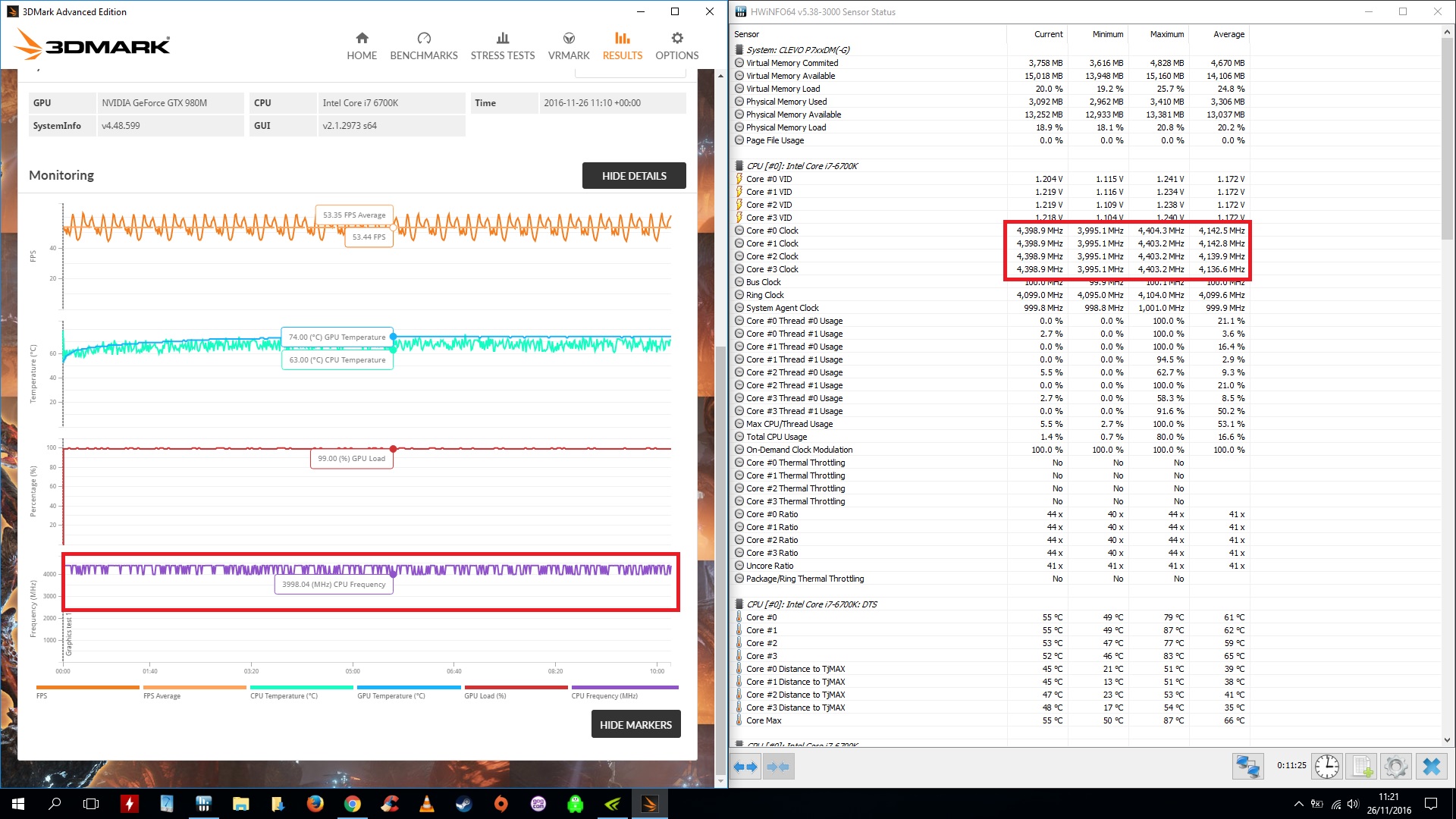Image resolution: width=1456 pixels, height=819 pixels.
Task: Select the Ring Clock sensor row
Action: click(990, 295)
